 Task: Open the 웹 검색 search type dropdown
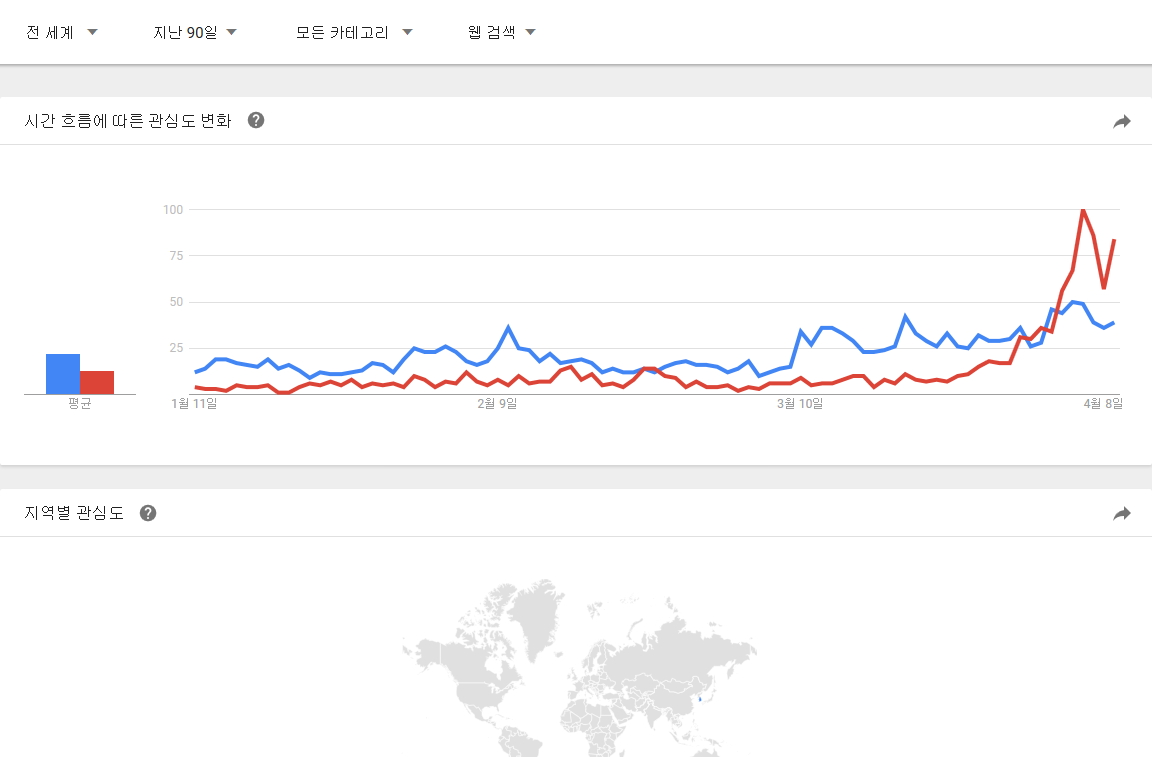pyautogui.click(x=501, y=32)
